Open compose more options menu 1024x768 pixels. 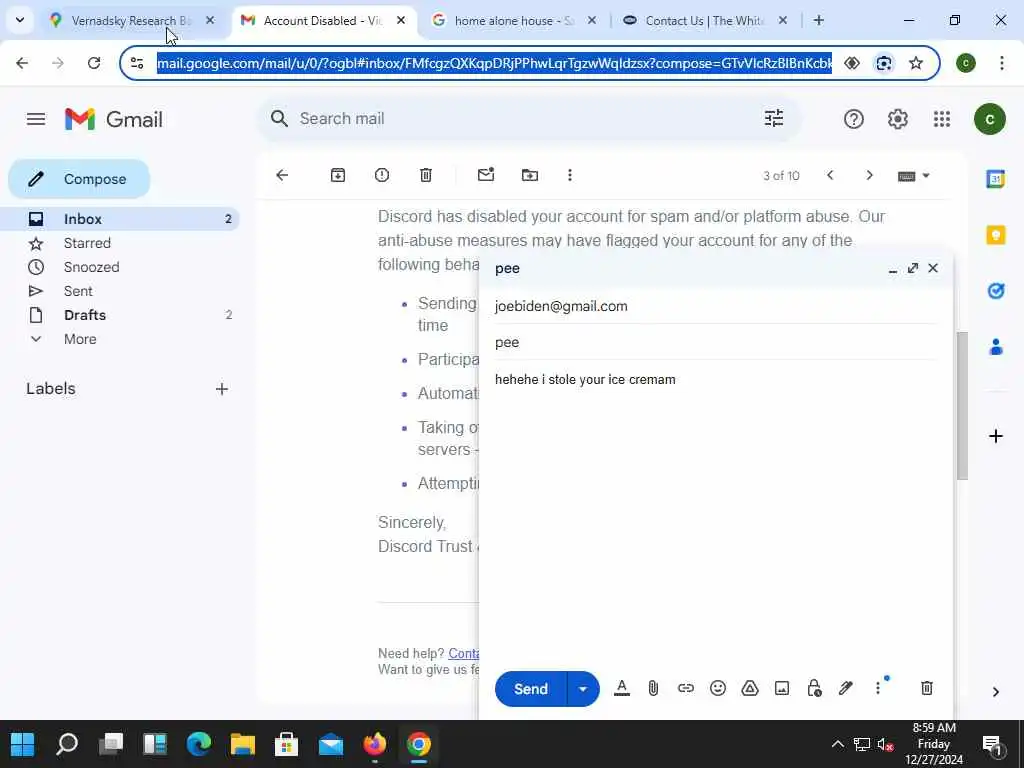coord(878,688)
